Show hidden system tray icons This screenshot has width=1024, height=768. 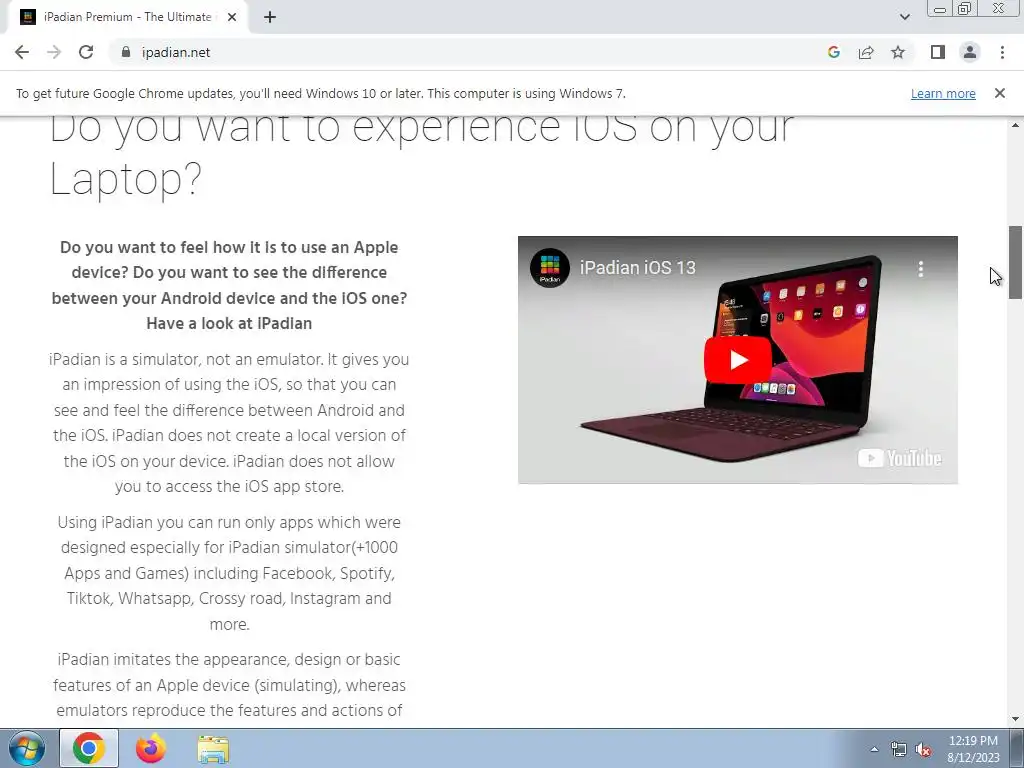coord(874,749)
